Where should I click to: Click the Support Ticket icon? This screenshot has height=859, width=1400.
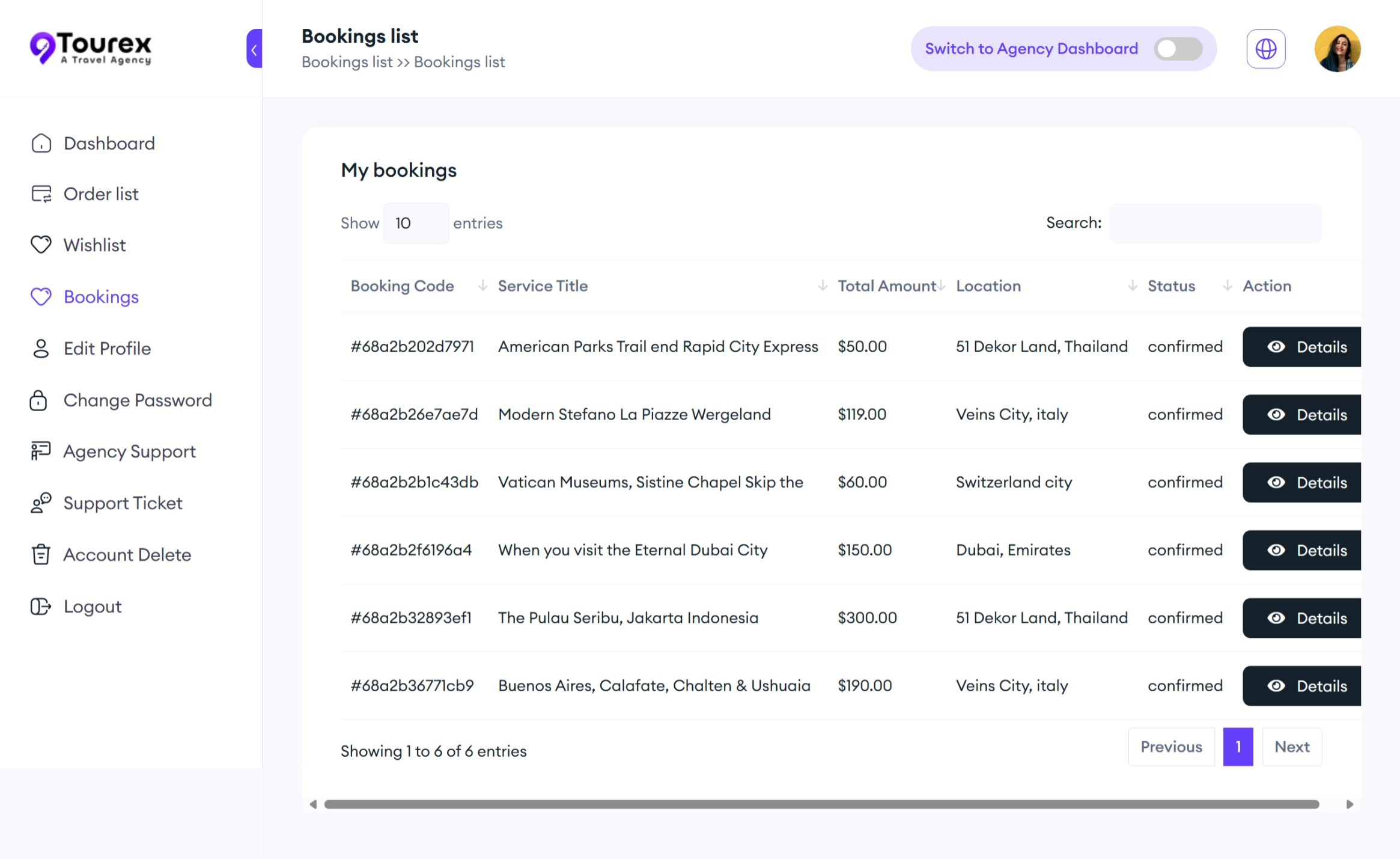[41, 503]
